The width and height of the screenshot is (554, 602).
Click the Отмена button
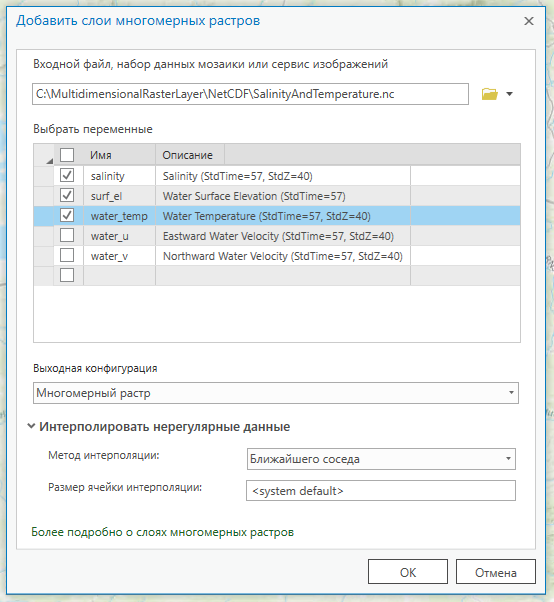(x=496, y=572)
